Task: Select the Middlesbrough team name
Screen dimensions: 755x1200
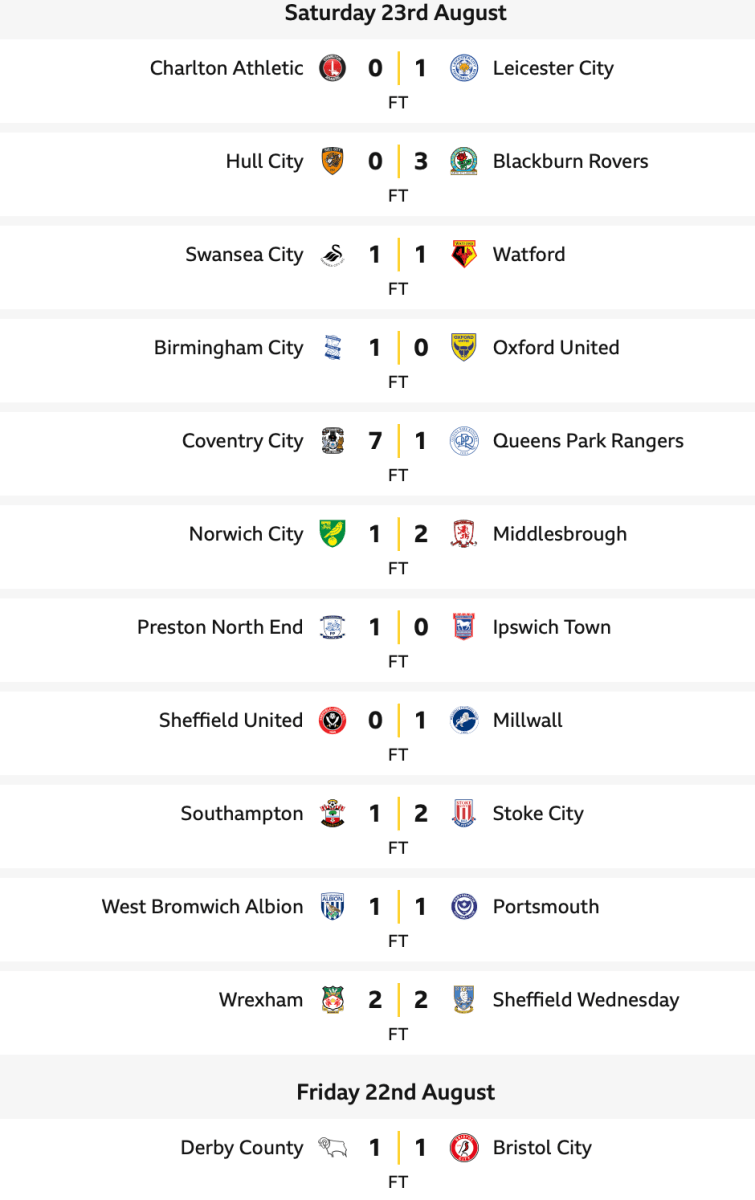Action: (559, 534)
